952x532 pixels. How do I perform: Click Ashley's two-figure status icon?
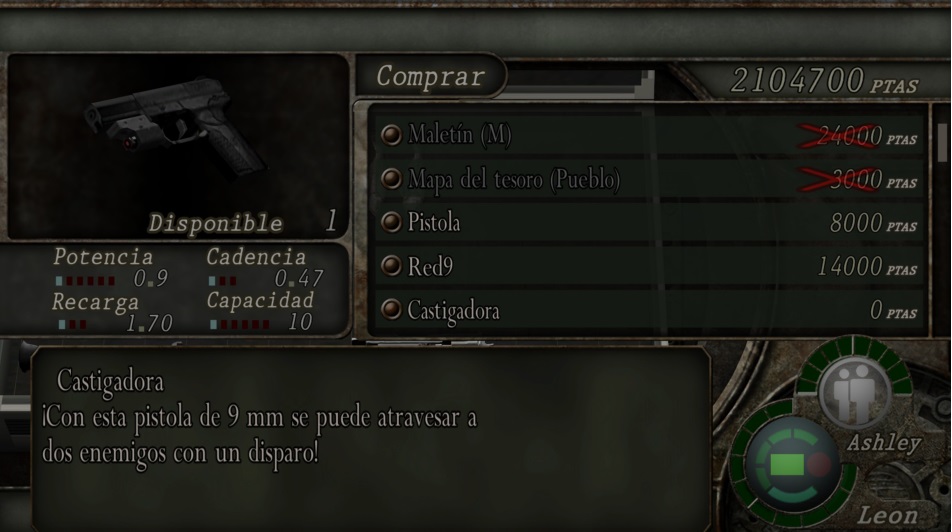click(854, 393)
